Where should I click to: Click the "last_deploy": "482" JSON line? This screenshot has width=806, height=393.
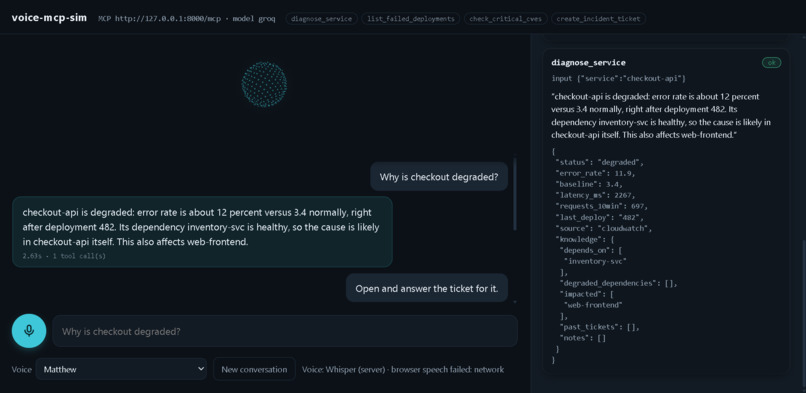(x=599, y=217)
